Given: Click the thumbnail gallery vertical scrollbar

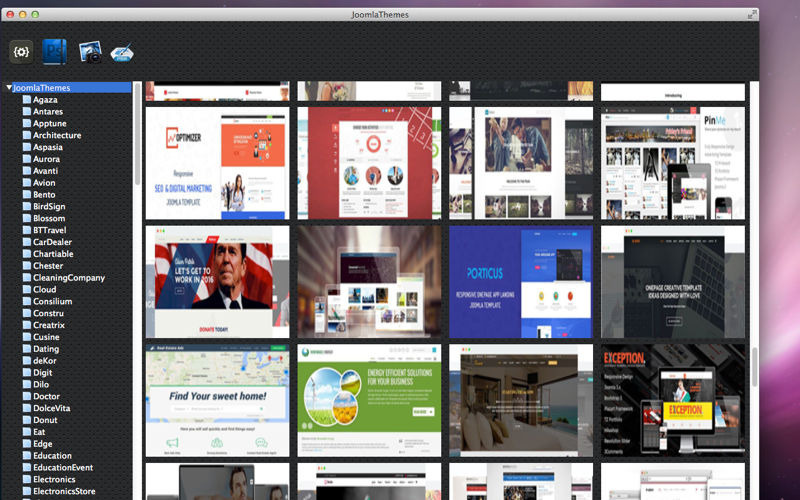Looking at the screenshot, I should click(754, 366).
